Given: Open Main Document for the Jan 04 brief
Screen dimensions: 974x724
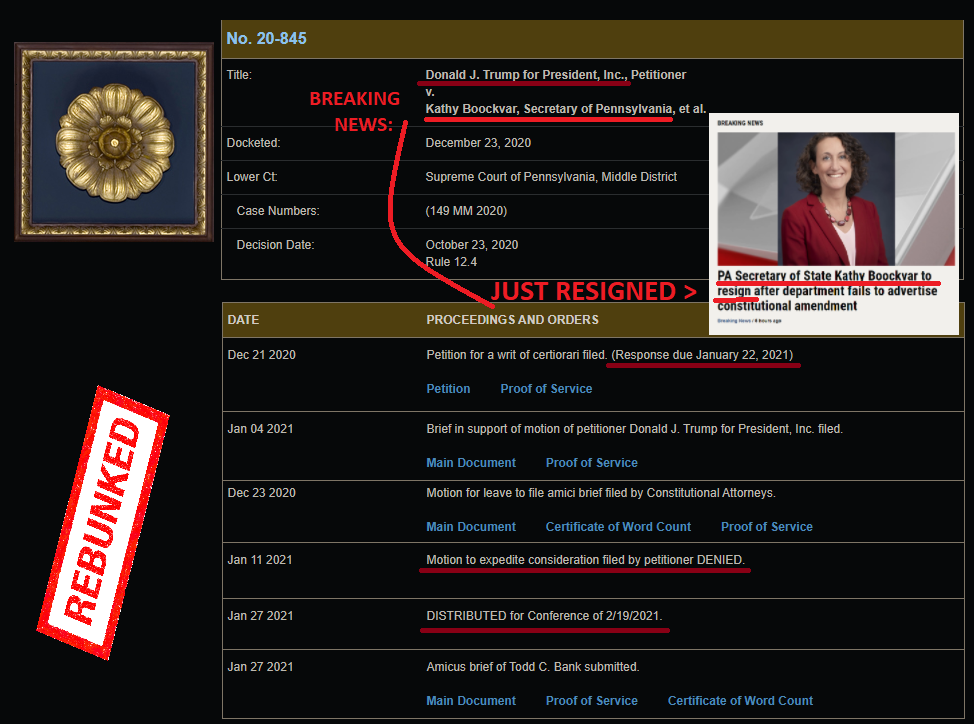Looking at the screenshot, I should 471,463.
